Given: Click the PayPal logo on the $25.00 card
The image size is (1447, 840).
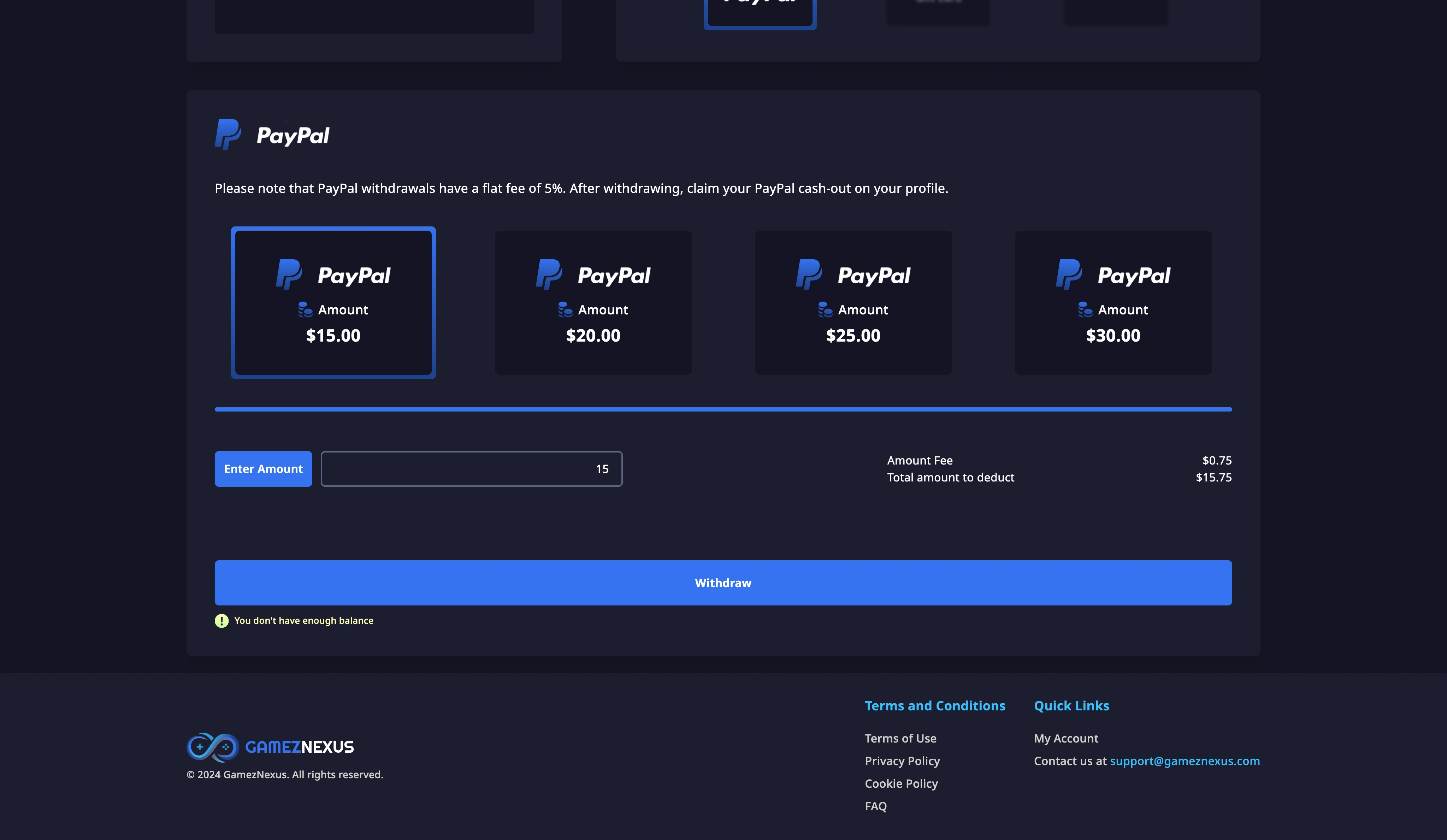Looking at the screenshot, I should click(853, 274).
